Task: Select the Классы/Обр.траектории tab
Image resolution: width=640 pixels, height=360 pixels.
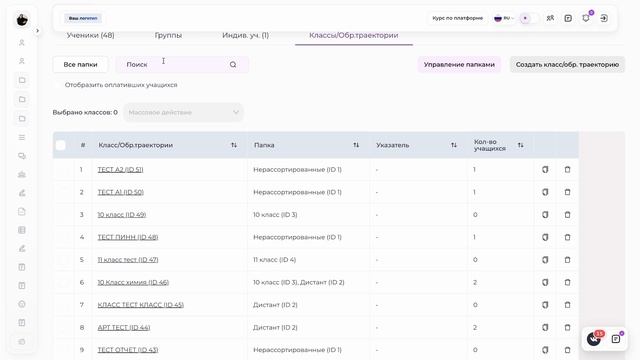Action: 353,35
